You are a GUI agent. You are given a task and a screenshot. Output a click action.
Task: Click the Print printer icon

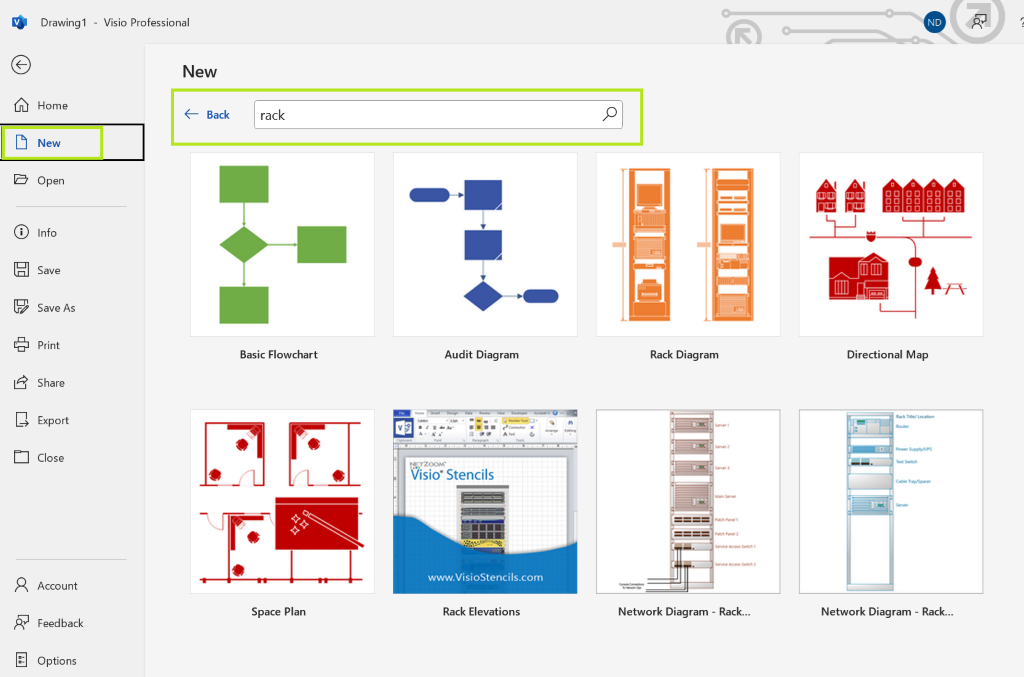[22, 345]
